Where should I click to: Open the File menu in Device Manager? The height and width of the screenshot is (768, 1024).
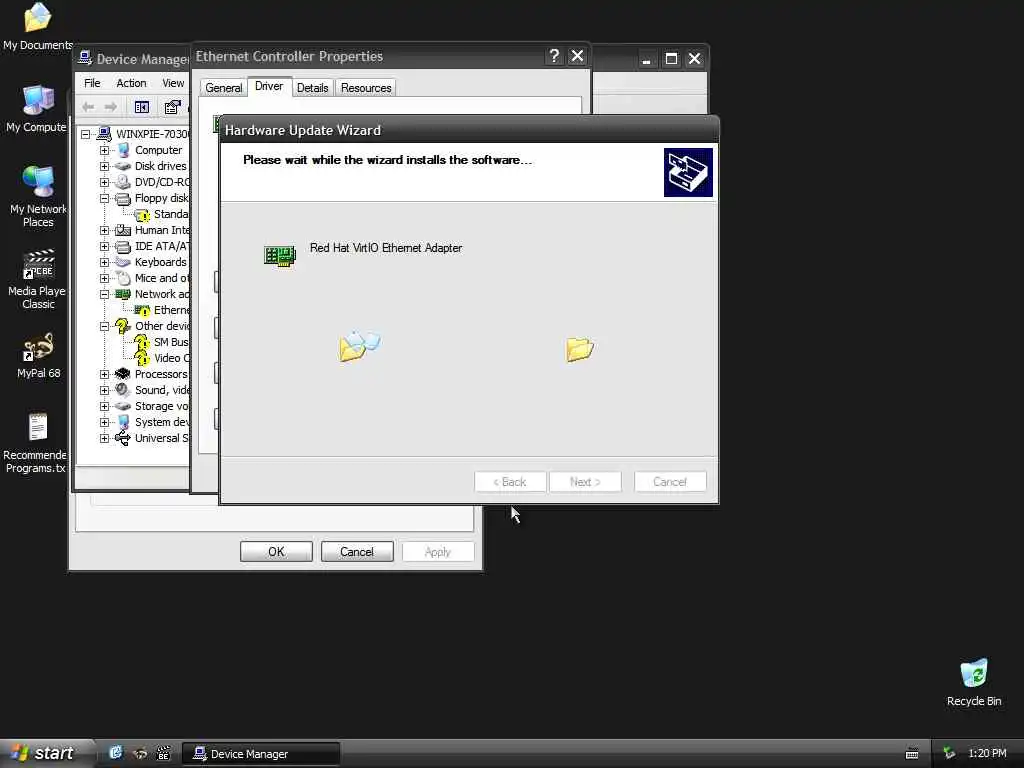(92, 83)
